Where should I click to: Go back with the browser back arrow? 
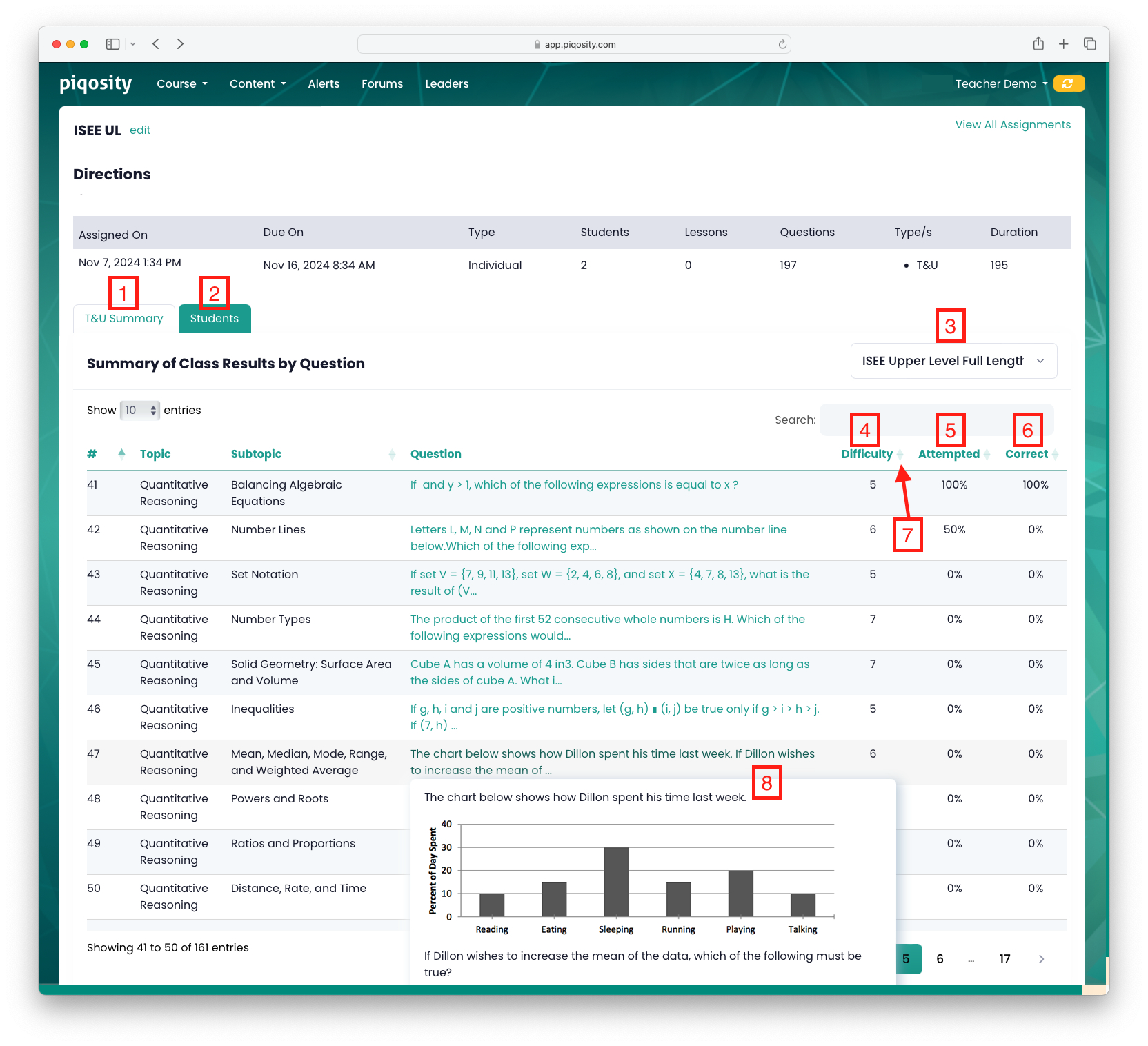(156, 44)
